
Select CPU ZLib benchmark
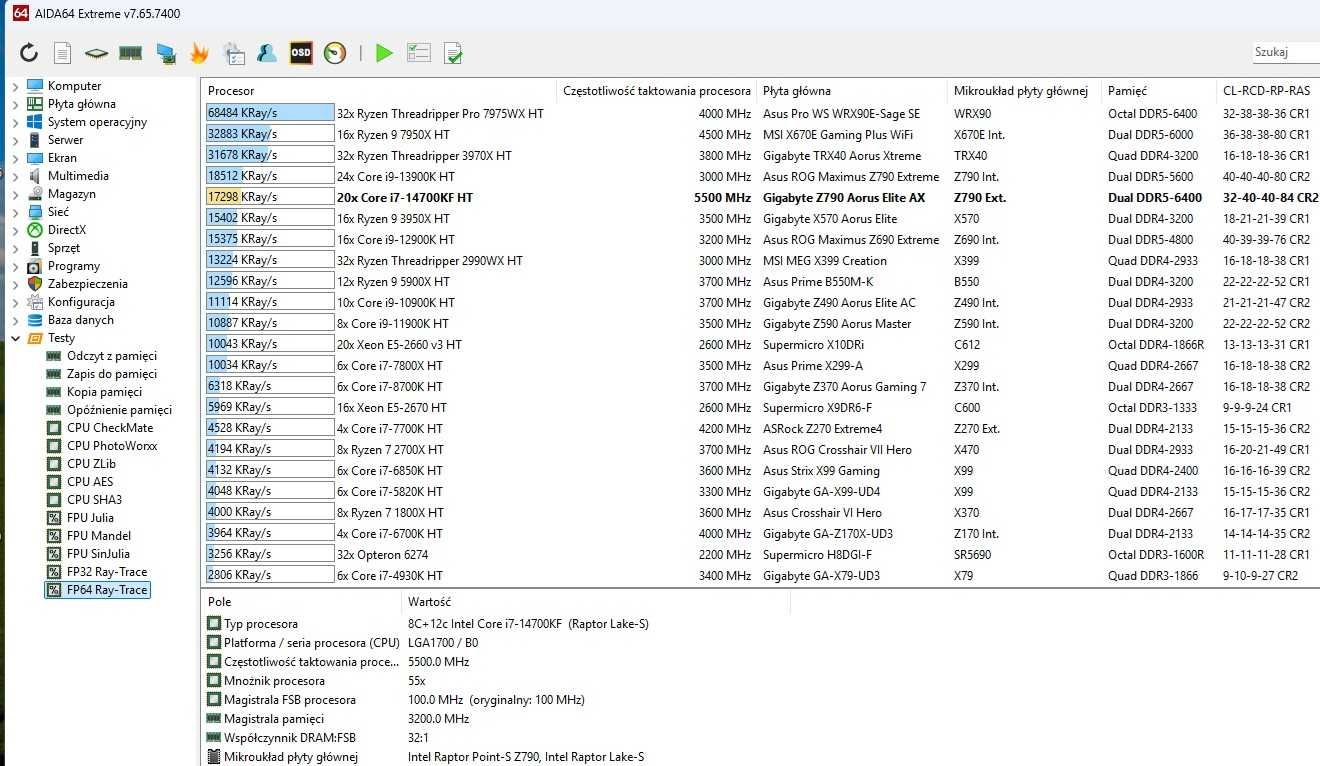click(x=92, y=464)
